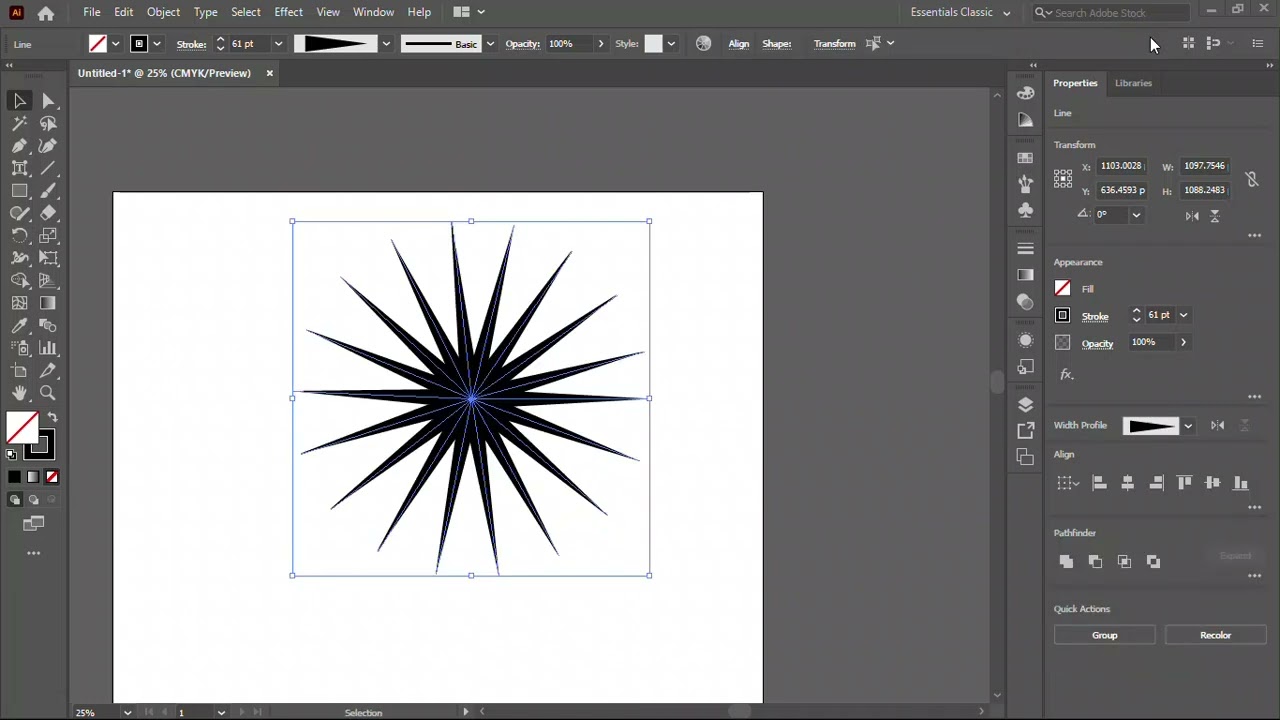1280x720 pixels.
Task: Open Align To options dropdown
Action: [x=1068, y=483]
